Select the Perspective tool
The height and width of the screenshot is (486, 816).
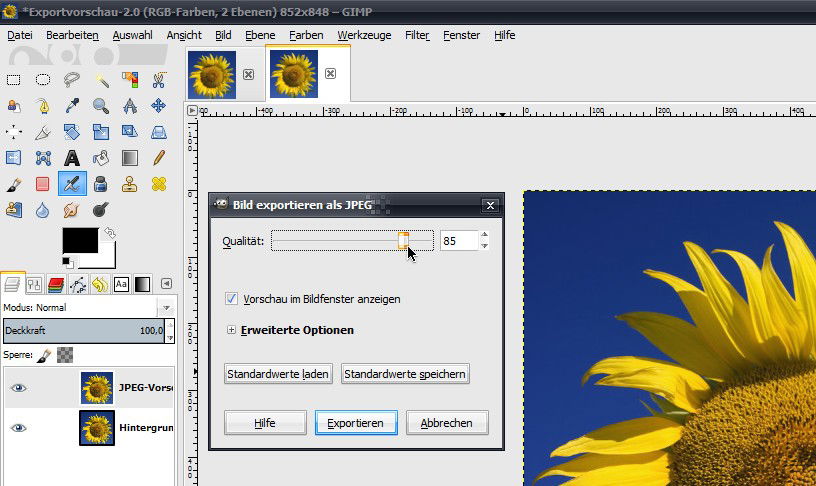tap(159, 132)
